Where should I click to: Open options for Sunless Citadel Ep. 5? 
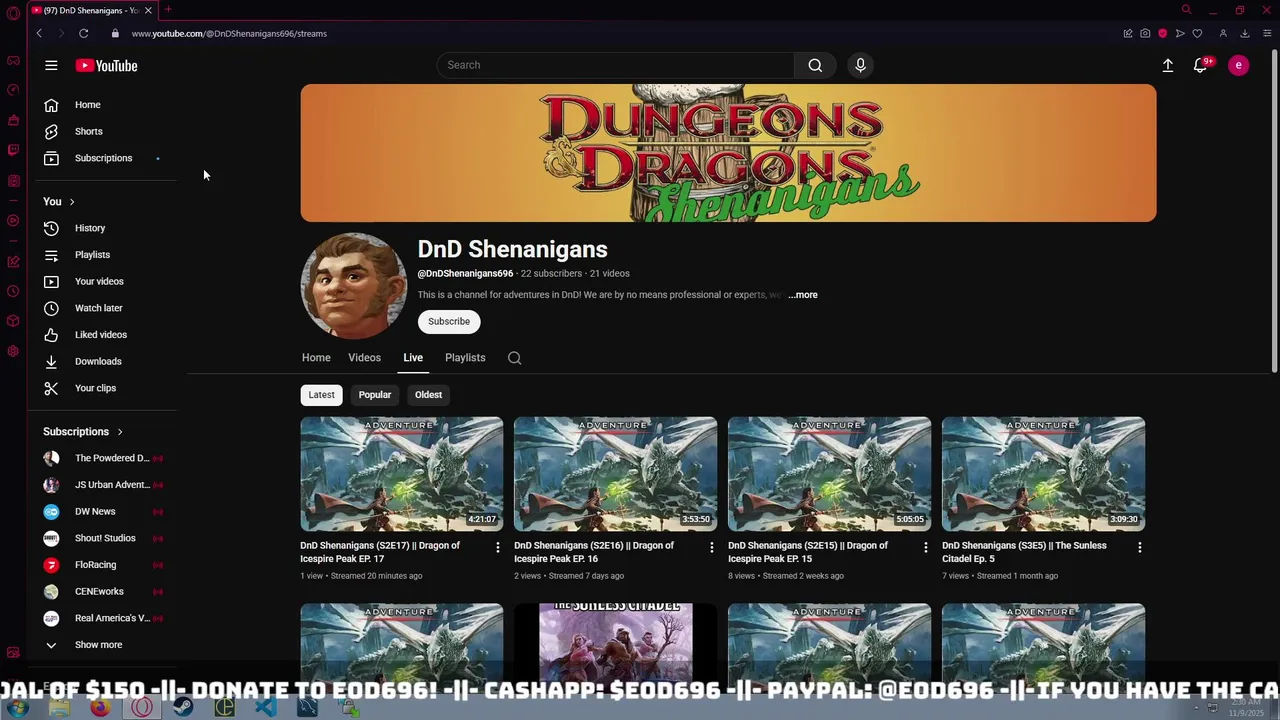(1139, 547)
